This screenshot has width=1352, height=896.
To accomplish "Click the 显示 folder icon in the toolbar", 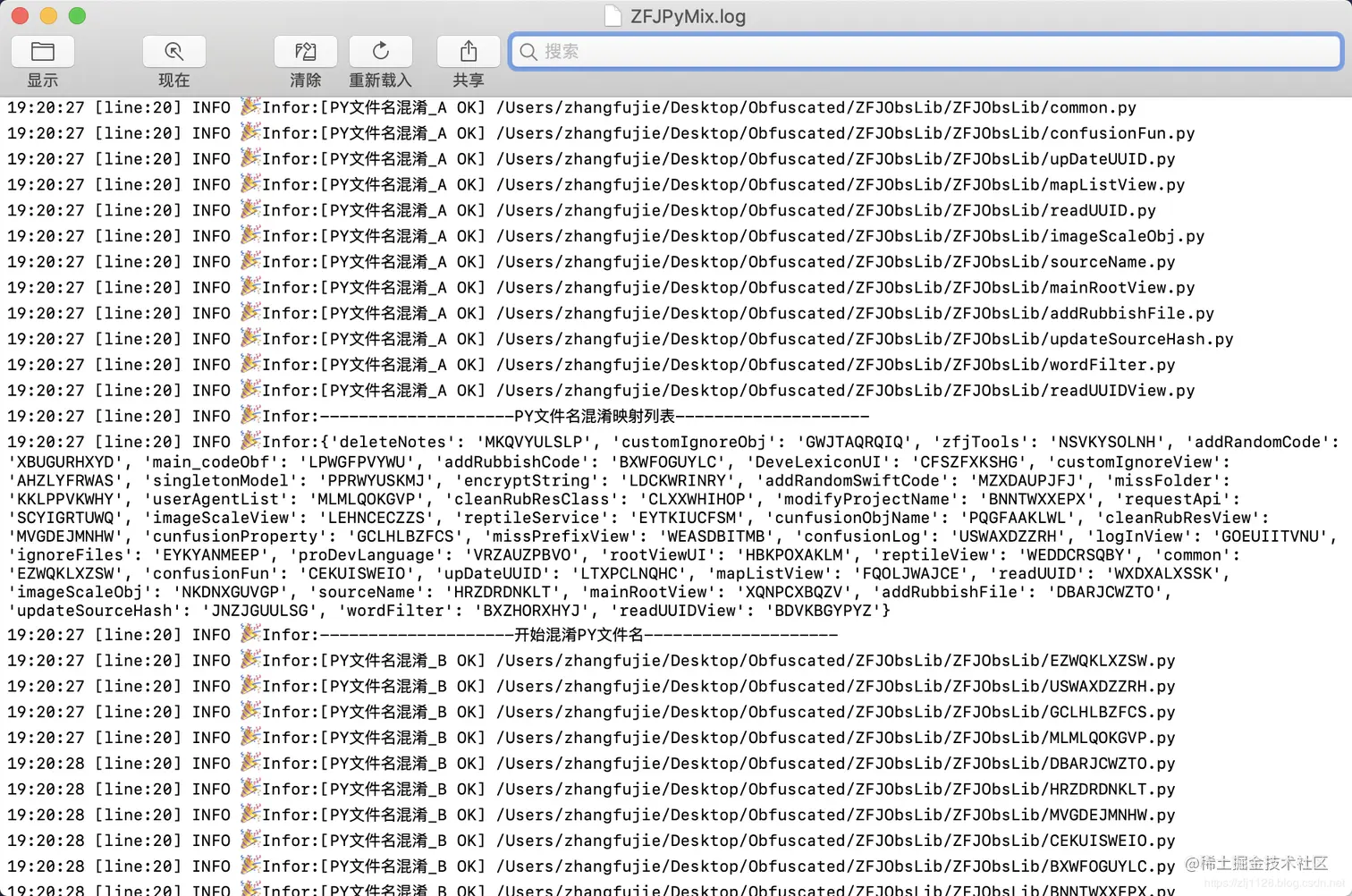I will [43, 52].
